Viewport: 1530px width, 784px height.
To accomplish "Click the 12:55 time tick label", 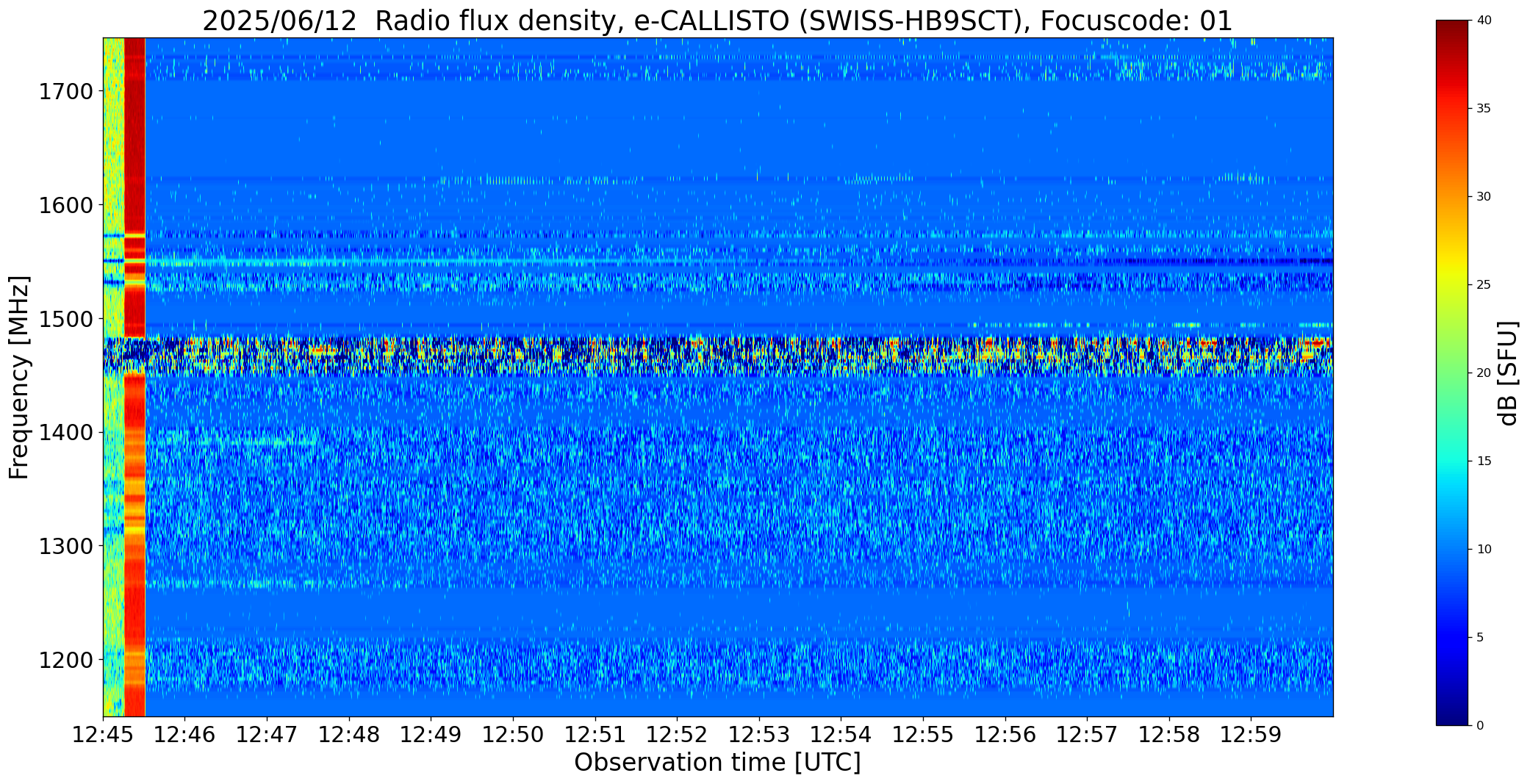I will tap(923, 735).
